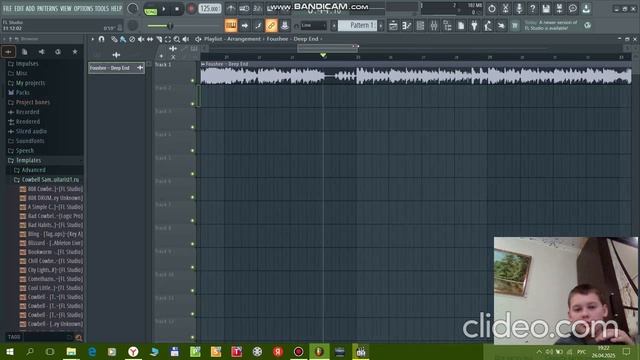Open the project page icon in toolbar
Screen dimensions: 640x360
point(461,26)
